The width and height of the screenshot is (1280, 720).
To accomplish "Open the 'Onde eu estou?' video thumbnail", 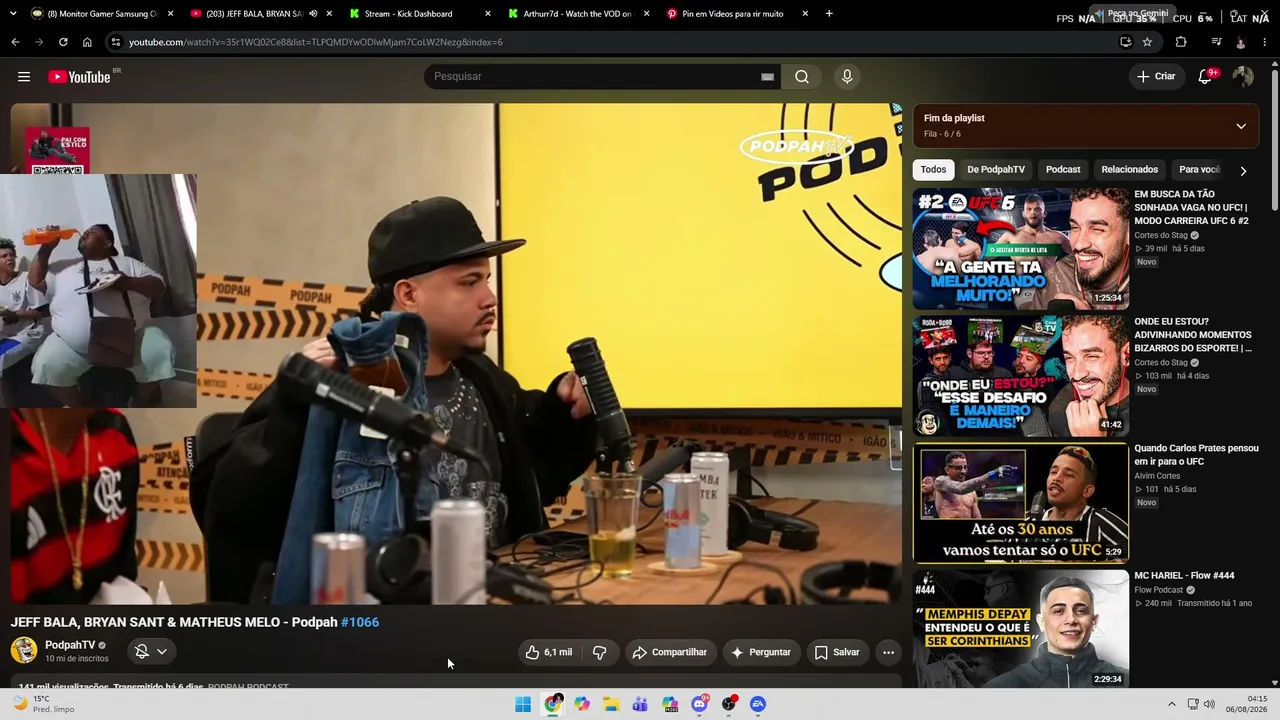I will pos(1020,376).
